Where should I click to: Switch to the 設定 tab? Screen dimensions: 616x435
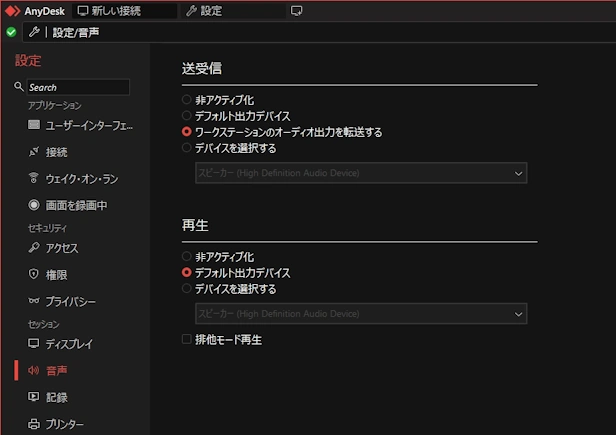coord(234,11)
